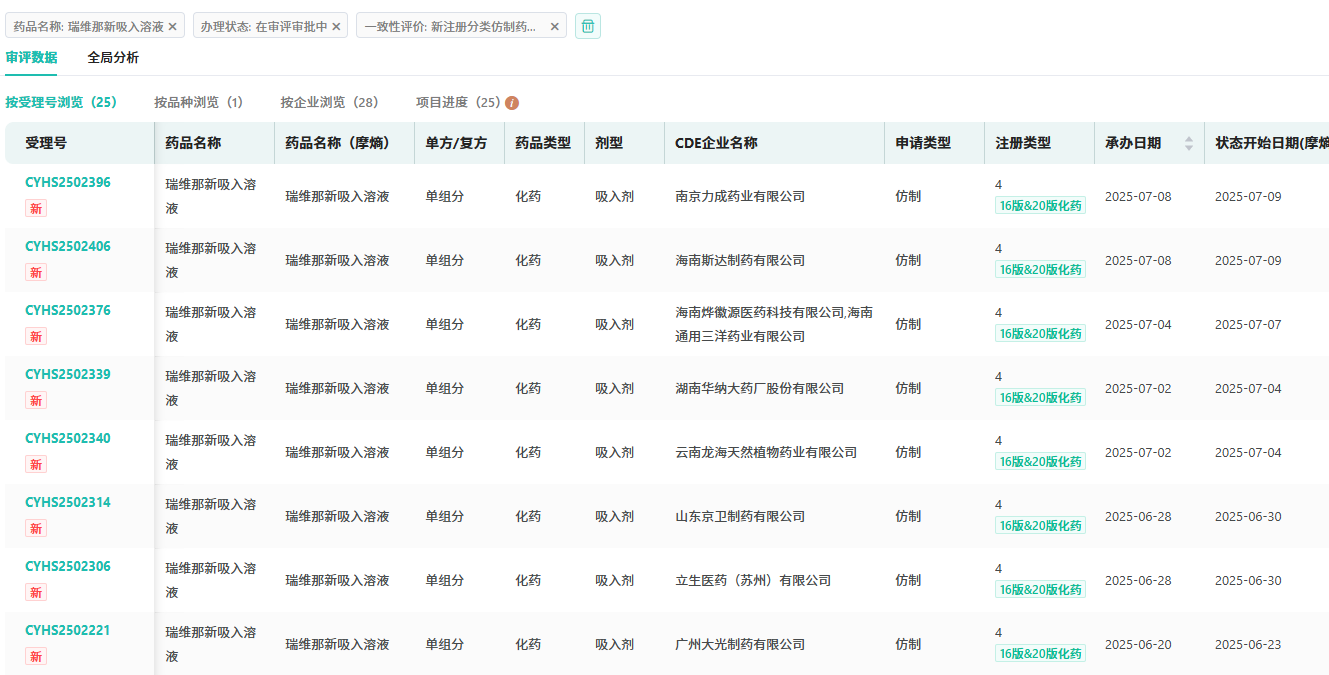Select the 按受理号浏览 view
Viewport: 1329px width, 675px height.
click(x=61, y=102)
